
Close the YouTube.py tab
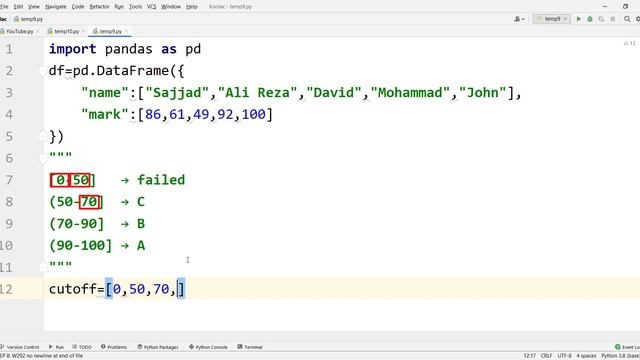pos(38,31)
